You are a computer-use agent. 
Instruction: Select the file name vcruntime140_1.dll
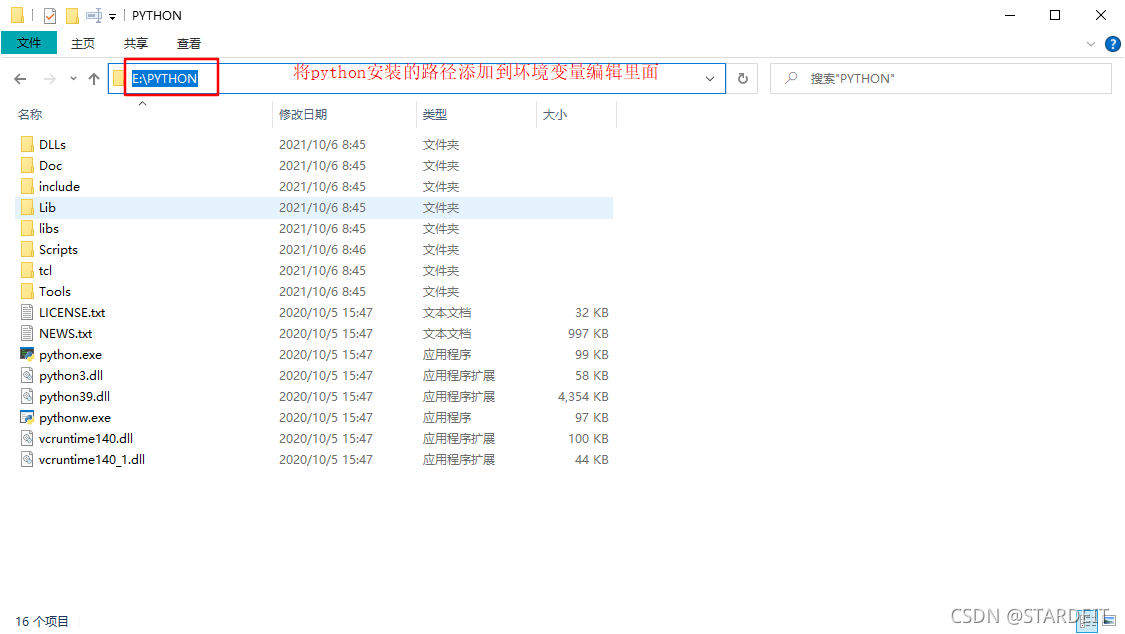(92, 460)
